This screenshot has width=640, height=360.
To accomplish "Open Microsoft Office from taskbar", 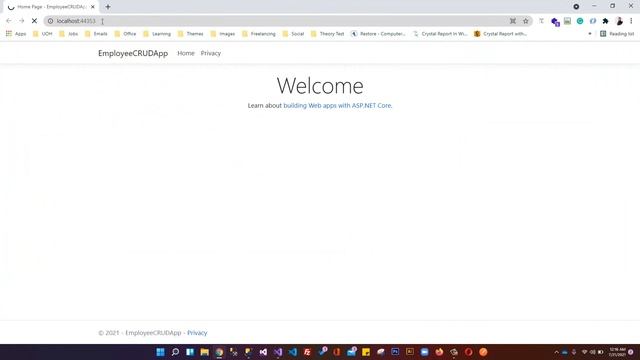I will click(337, 352).
